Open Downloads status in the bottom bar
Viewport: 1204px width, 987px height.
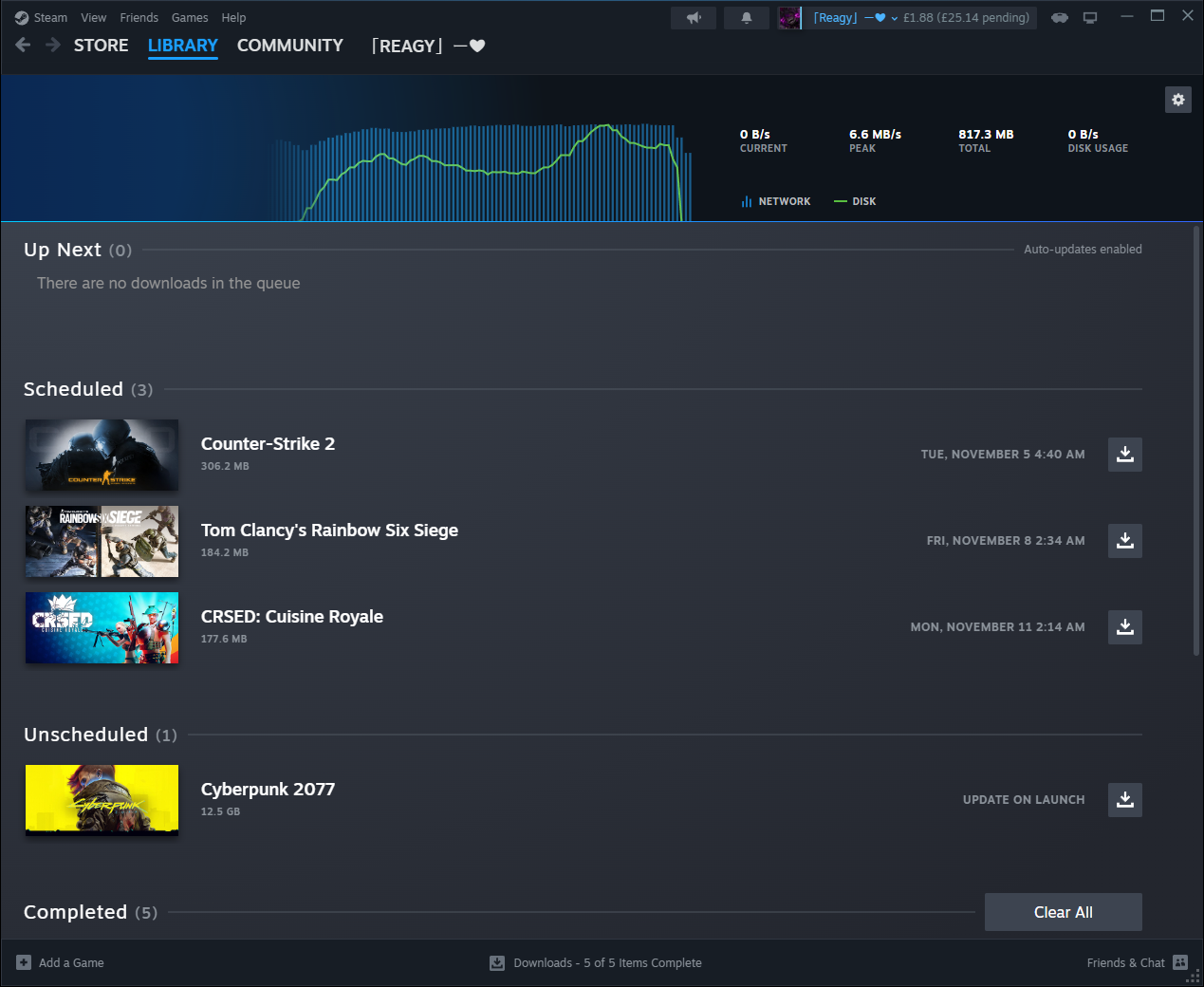pos(607,962)
